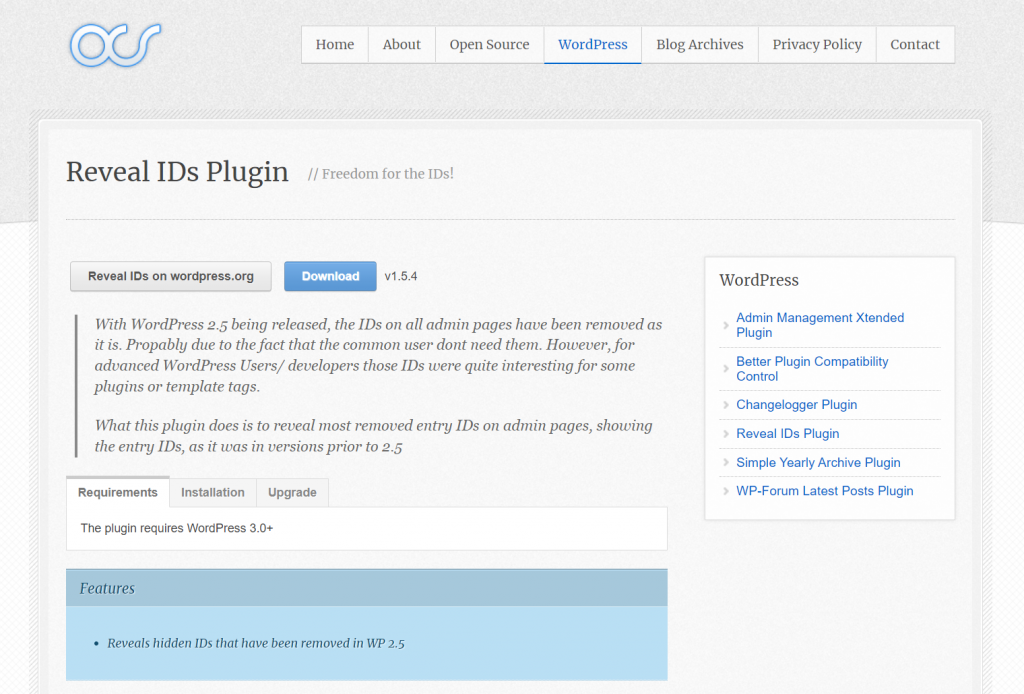Navigate to the Blog Archives page
Viewport: 1024px width, 694px height.
click(x=699, y=44)
